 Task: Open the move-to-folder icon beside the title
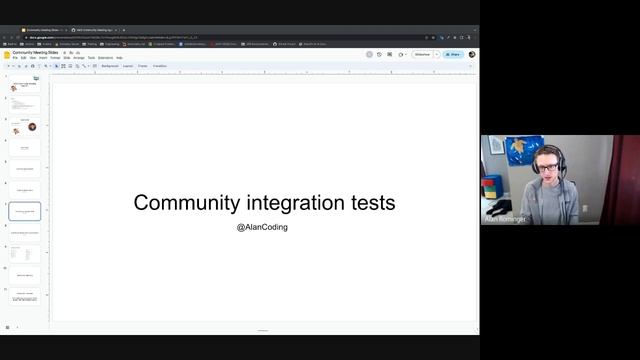pos(71,53)
